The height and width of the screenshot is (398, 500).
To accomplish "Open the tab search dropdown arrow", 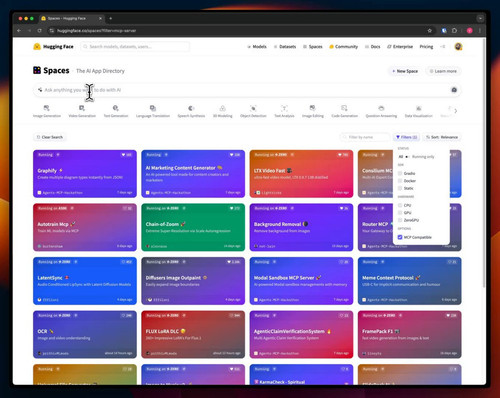I will [480, 18].
